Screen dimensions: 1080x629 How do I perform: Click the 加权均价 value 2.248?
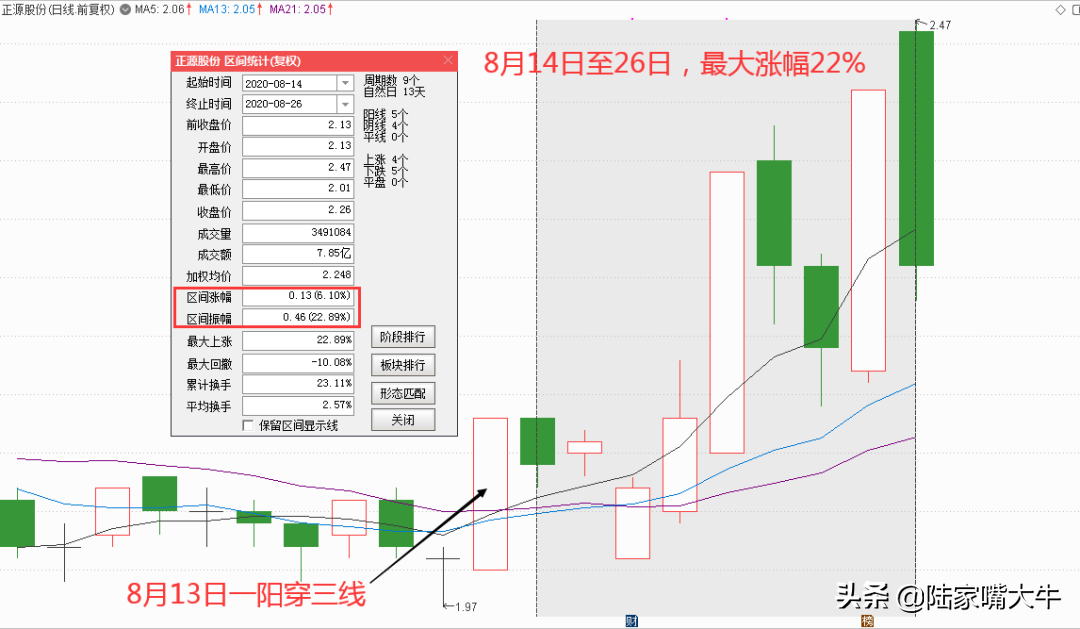298,276
